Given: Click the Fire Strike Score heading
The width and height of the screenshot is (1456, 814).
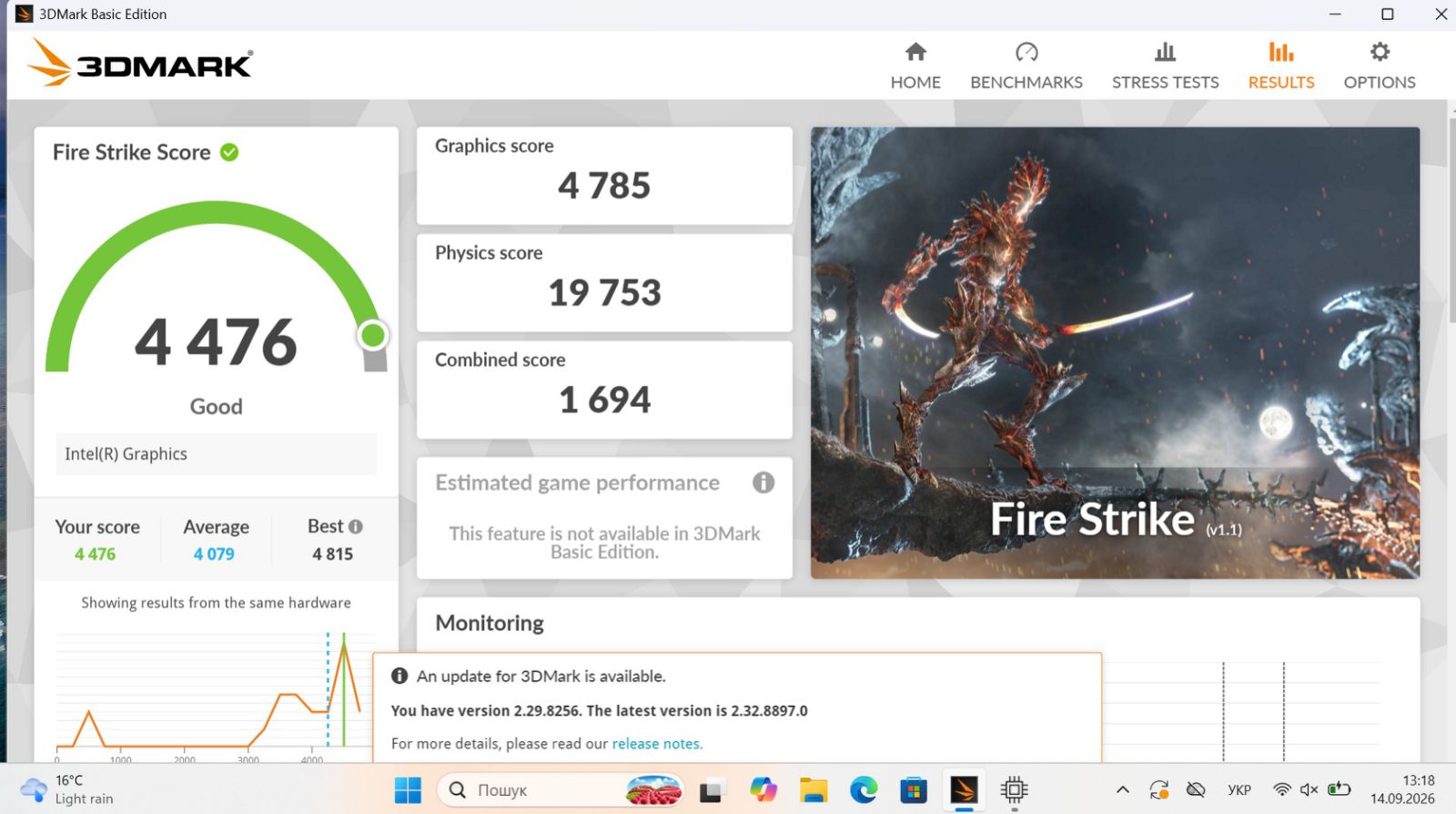Looking at the screenshot, I should [131, 152].
